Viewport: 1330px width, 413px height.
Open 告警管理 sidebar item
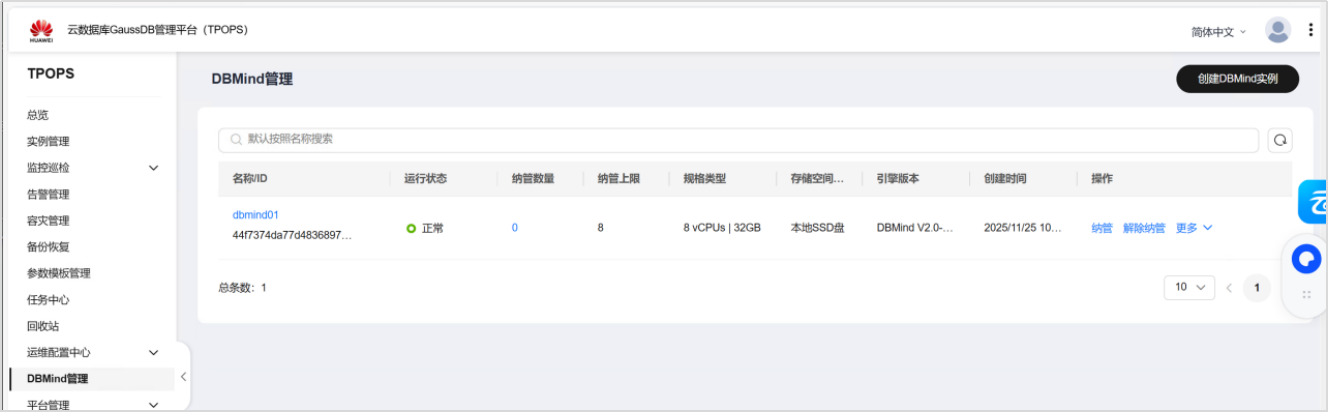pos(48,194)
